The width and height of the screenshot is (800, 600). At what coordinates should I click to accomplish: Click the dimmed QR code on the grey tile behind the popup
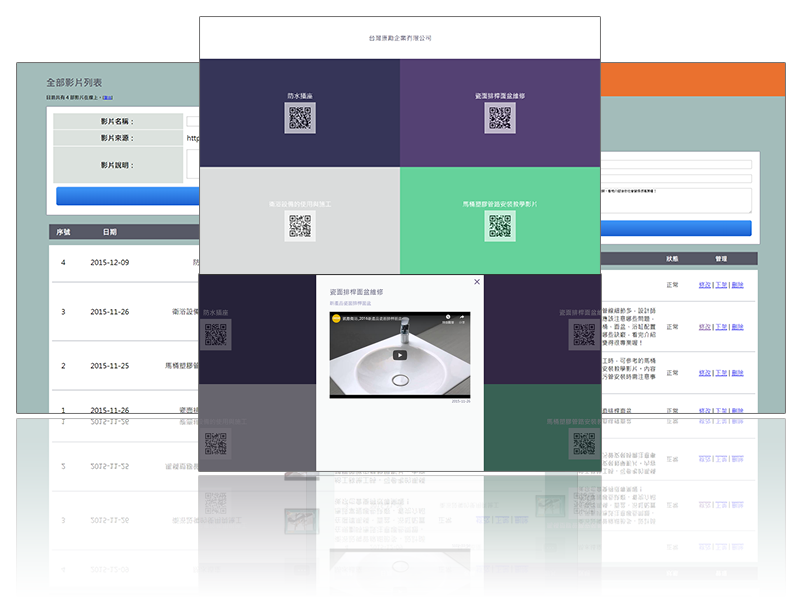pyautogui.click(x=216, y=443)
